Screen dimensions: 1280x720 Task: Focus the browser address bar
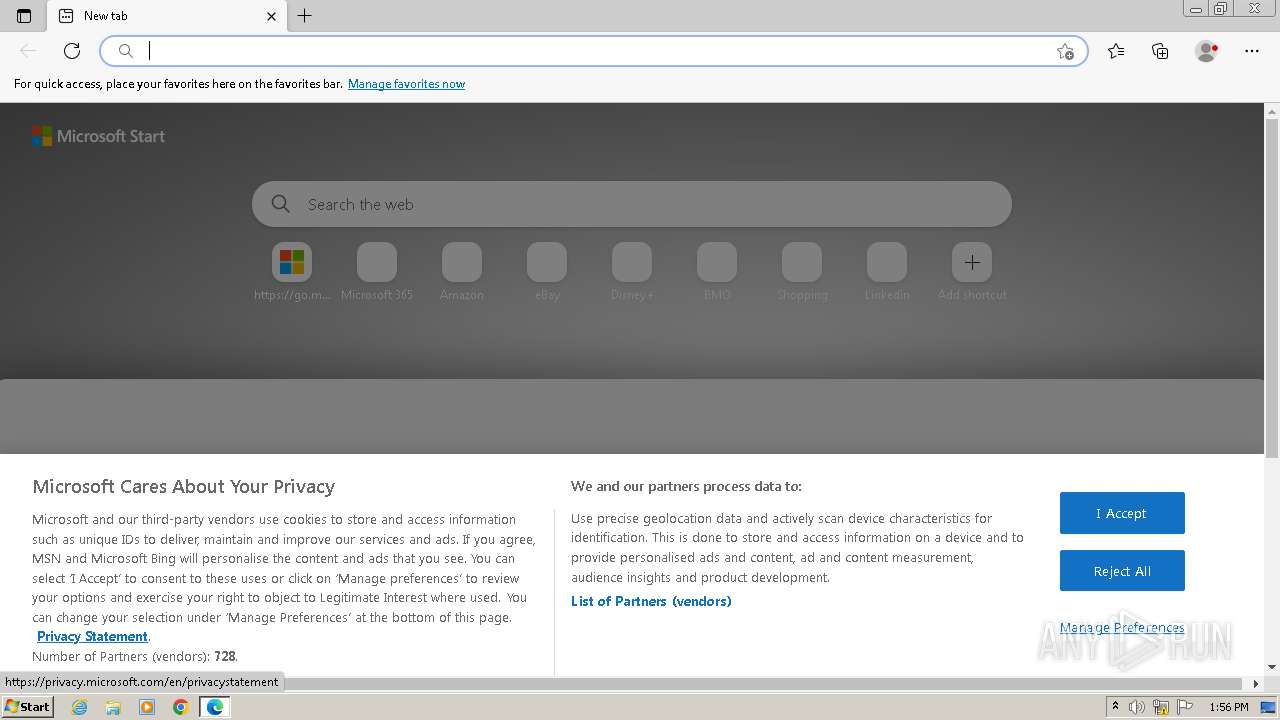(x=595, y=51)
